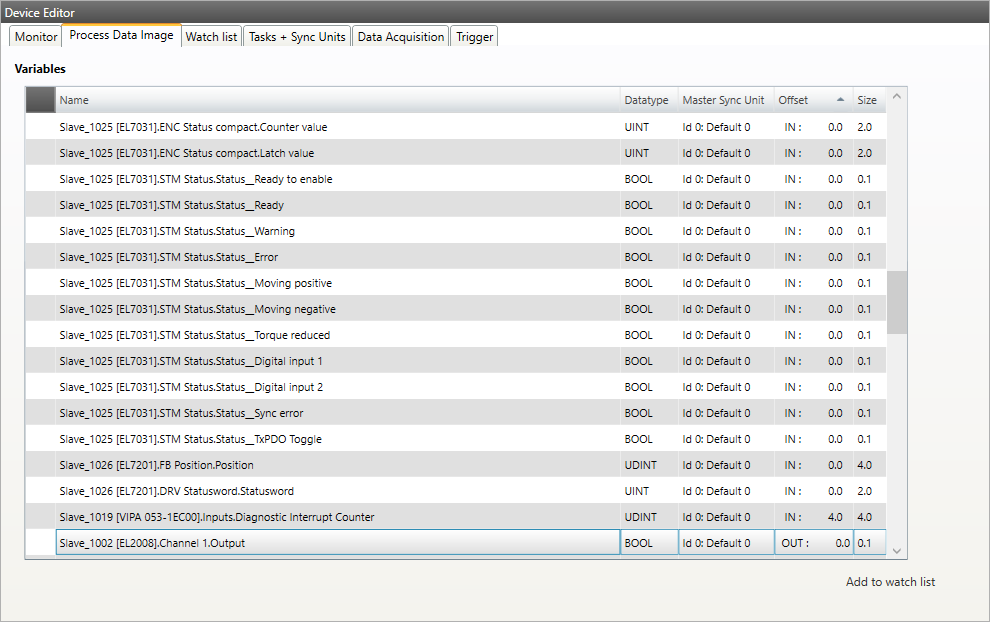Image resolution: width=990 pixels, height=622 pixels.
Task: Click the Add to watch list link
Action: pos(889,581)
